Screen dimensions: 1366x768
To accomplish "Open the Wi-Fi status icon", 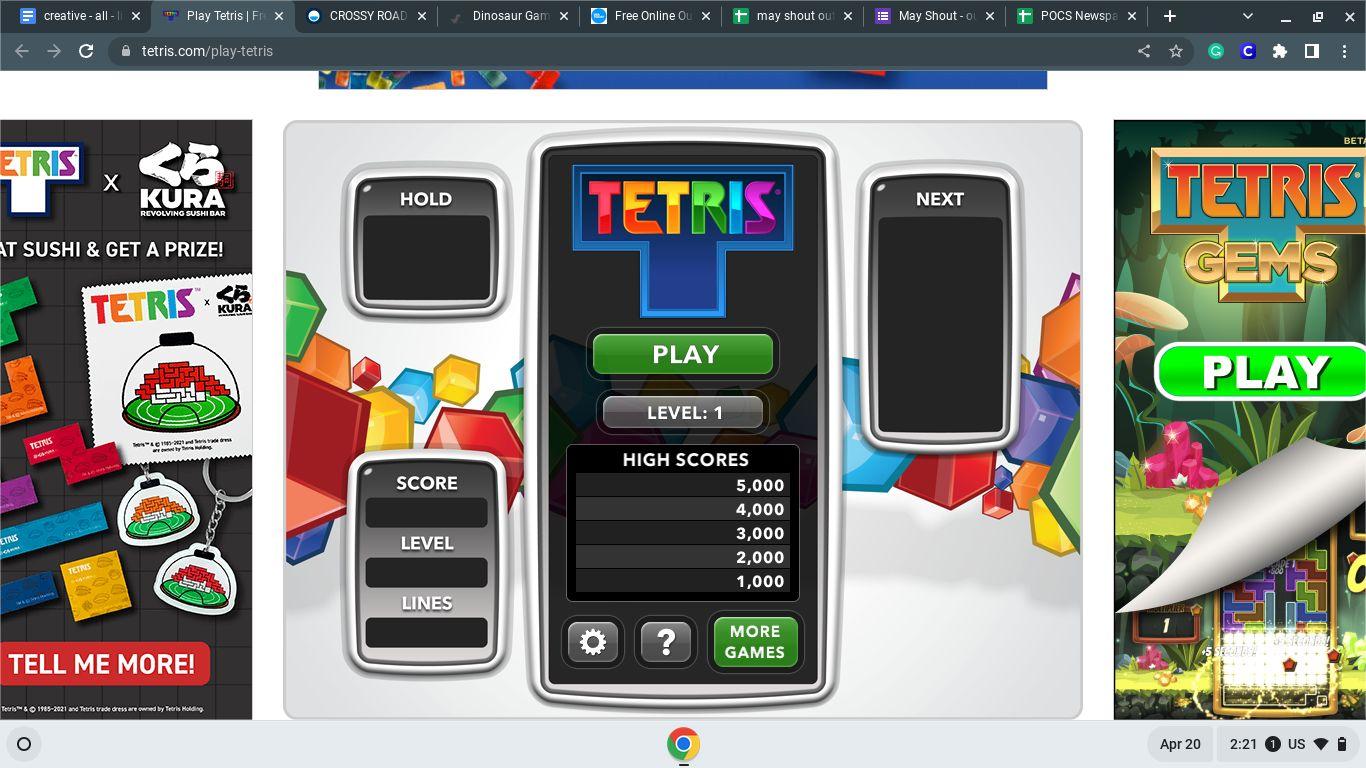I will click(x=1321, y=744).
